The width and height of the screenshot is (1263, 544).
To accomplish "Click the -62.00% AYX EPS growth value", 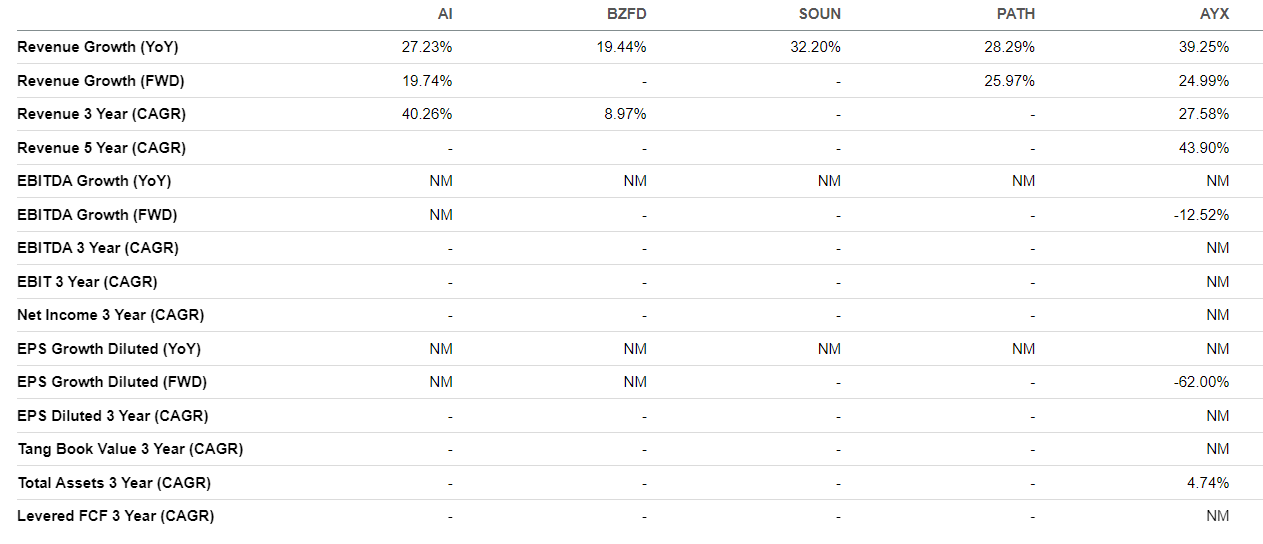I will (1202, 382).
